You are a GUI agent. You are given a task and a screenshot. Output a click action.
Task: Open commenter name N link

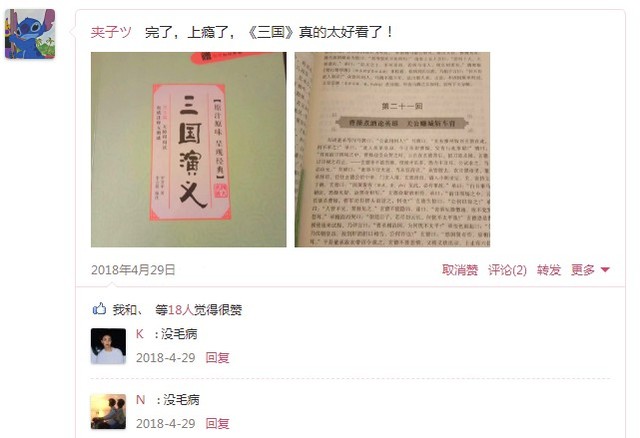pos(140,400)
